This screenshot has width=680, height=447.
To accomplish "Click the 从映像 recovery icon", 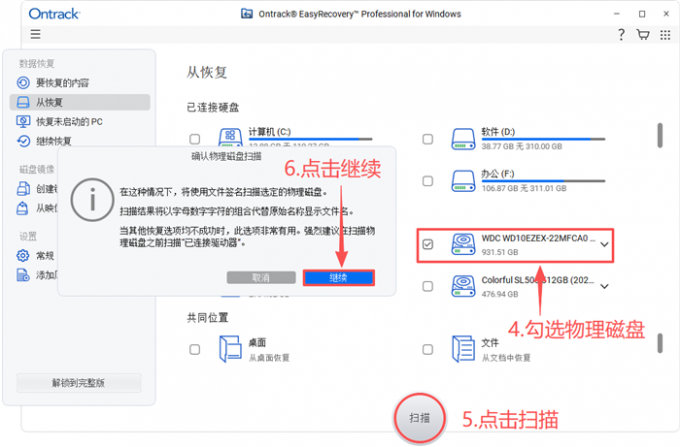I will [23, 208].
